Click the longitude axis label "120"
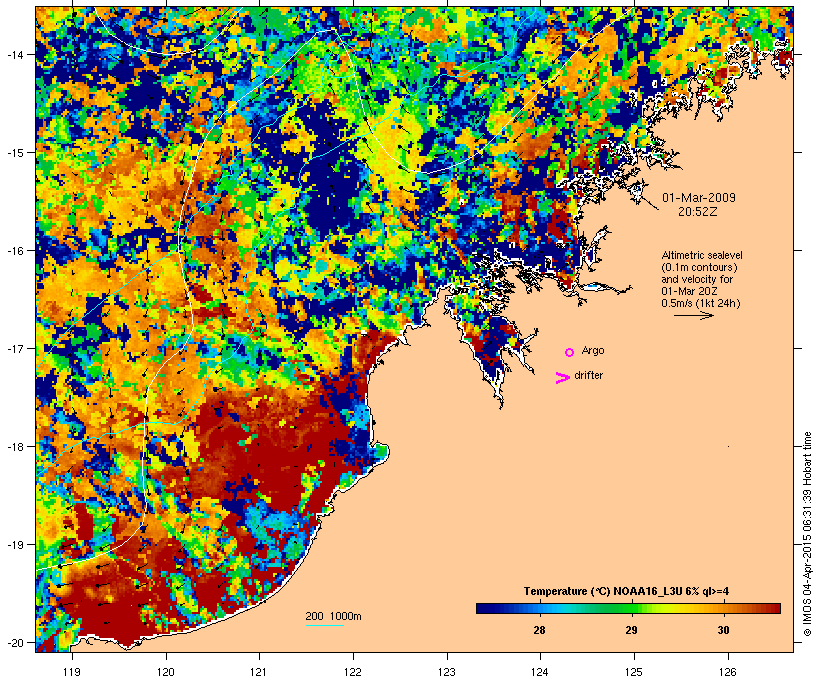 pos(166,672)
